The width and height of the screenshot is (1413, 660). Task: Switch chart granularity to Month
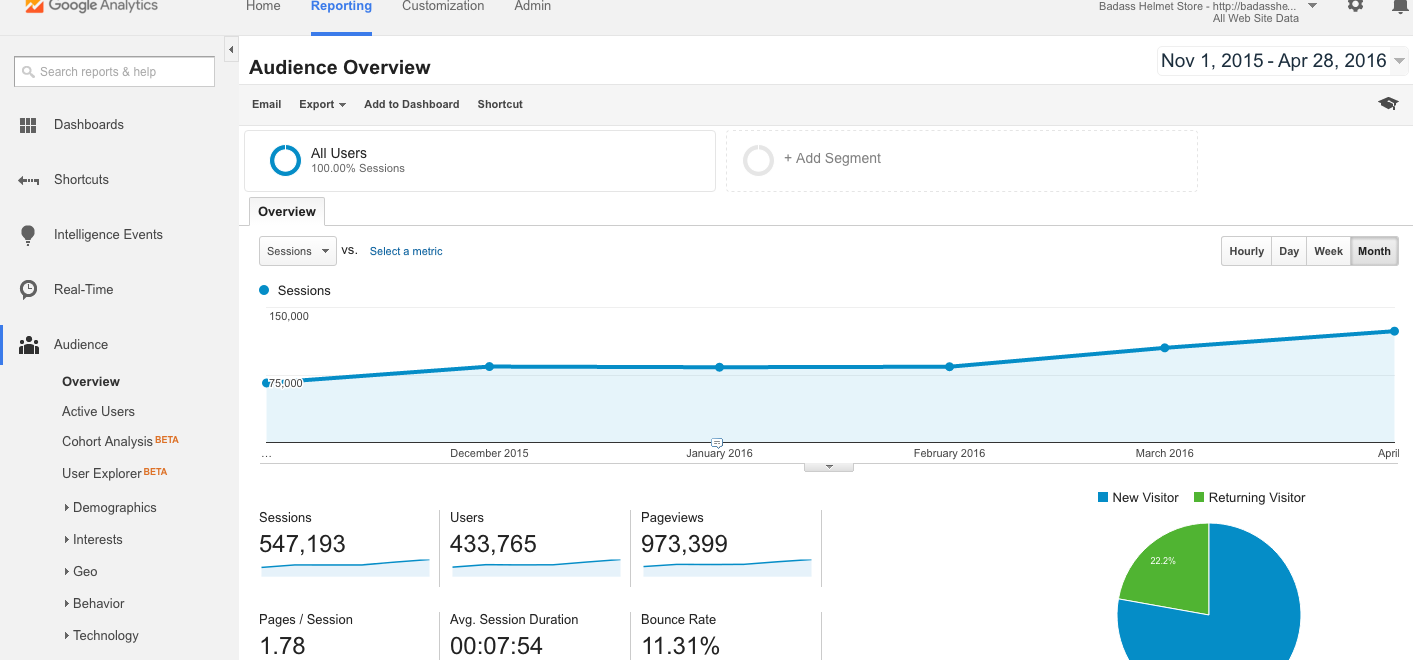coord(1374,251)
